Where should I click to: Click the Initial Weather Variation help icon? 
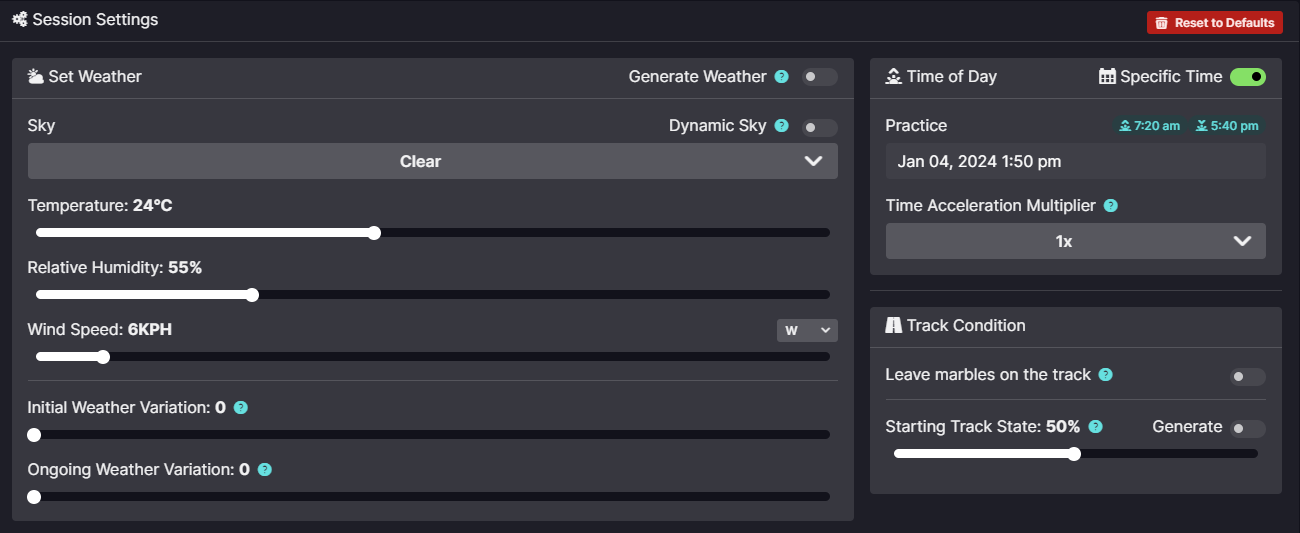pos(240,408)
